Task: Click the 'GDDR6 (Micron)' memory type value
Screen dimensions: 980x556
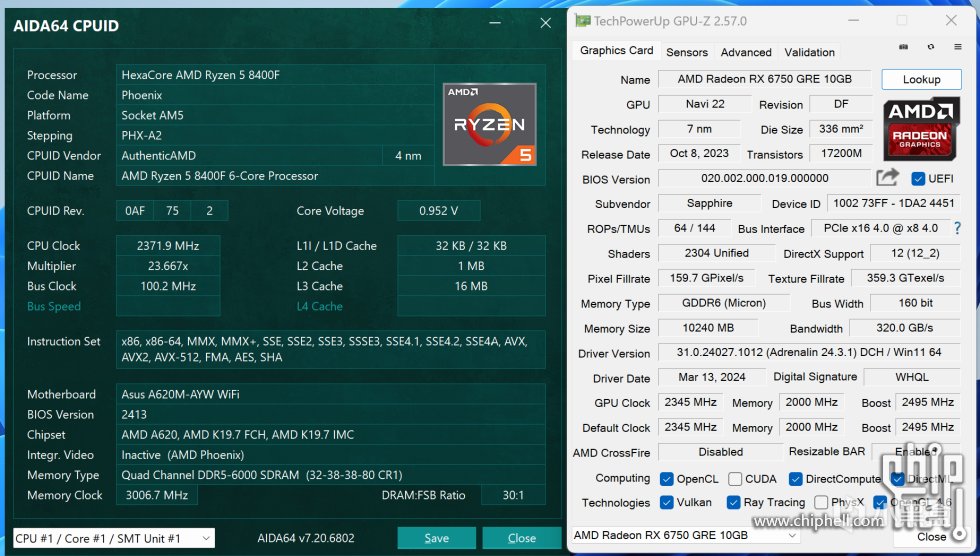Action: (724, 303)
